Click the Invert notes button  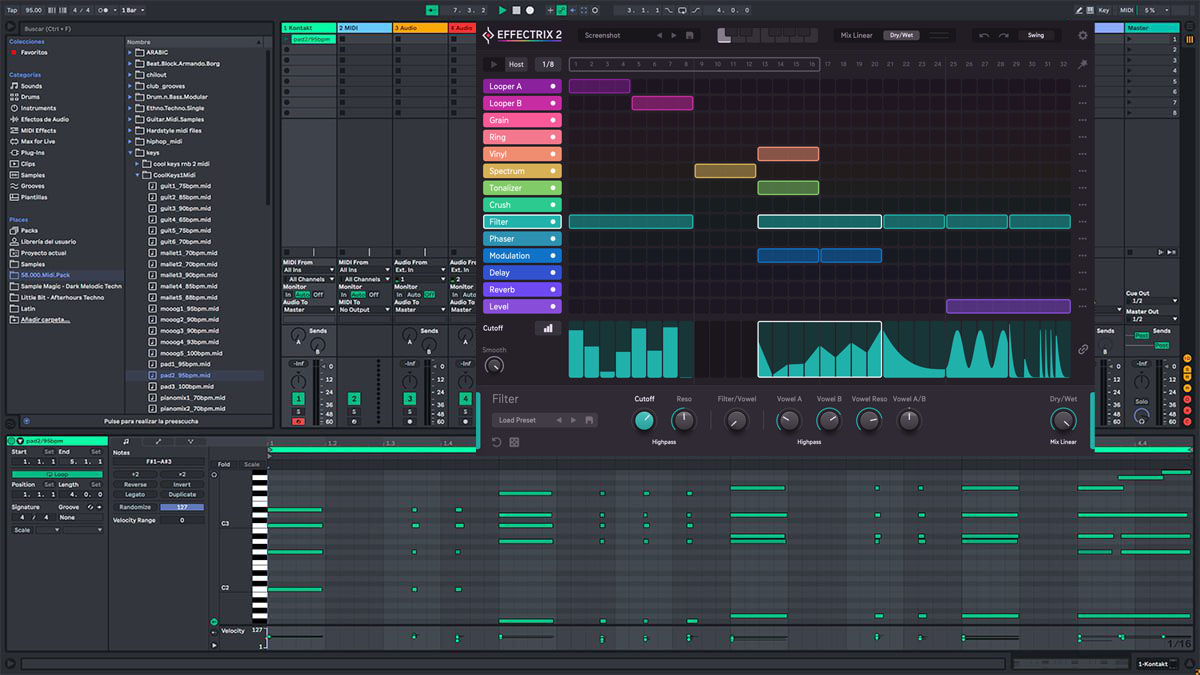pyautogui.click(x=182, y=485)
